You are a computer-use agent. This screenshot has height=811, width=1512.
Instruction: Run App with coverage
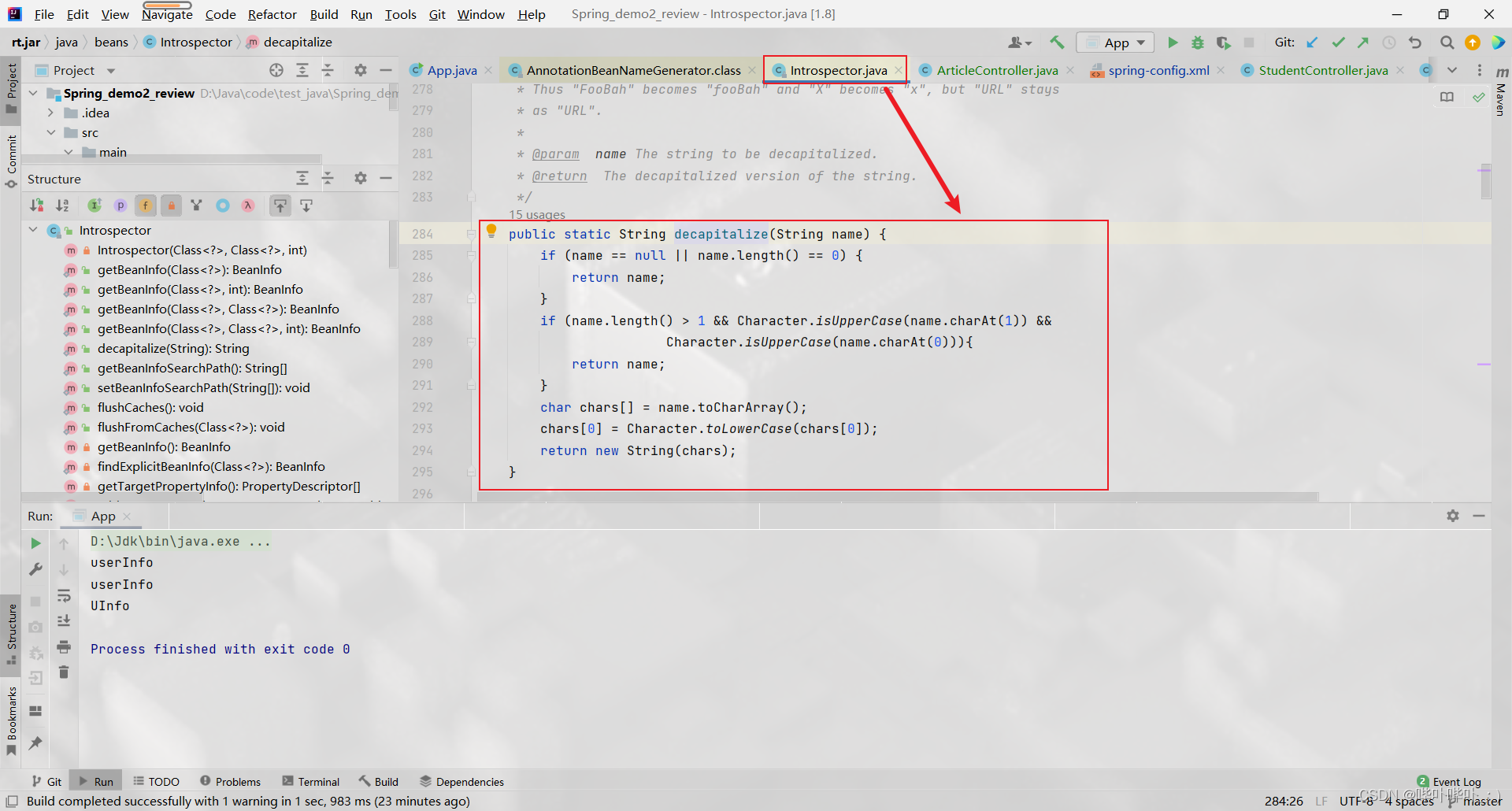(x=1223, y=43)
